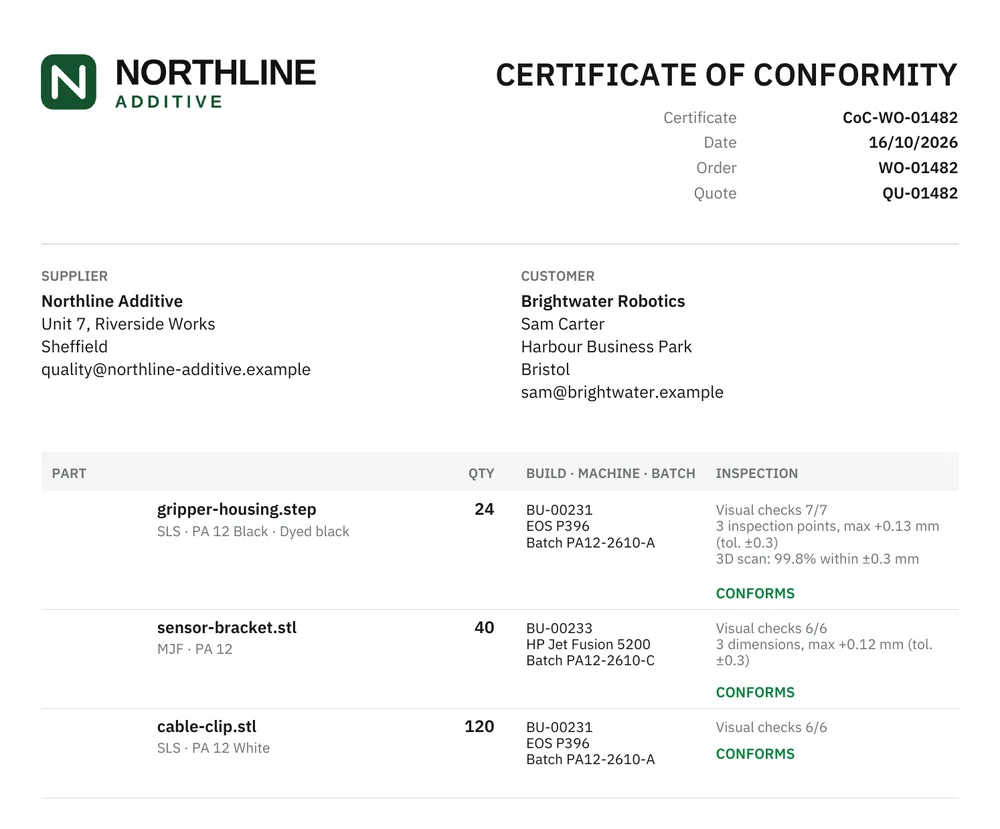Click Visual checks 7/7 text
The image size is (1000, 829).
coord(771,510)
